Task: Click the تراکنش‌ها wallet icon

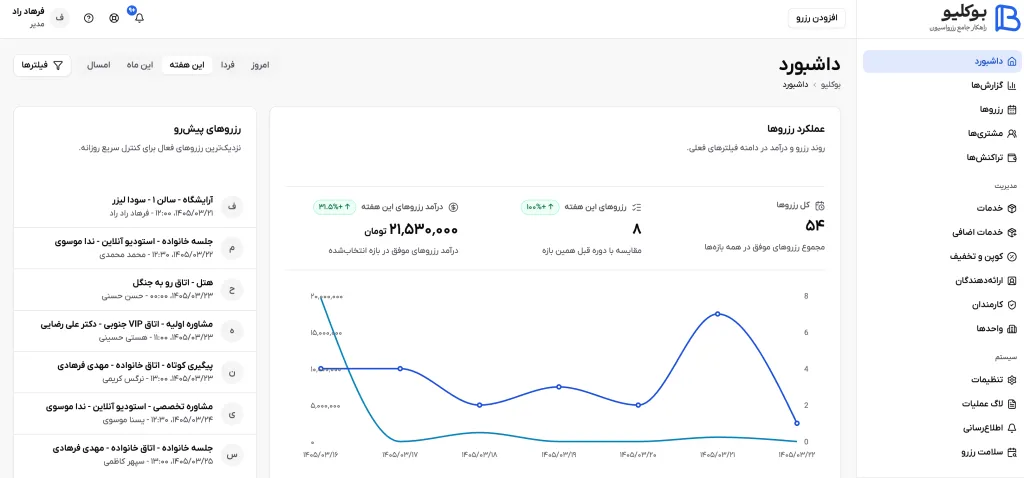Action: (x=1012, y=157)
